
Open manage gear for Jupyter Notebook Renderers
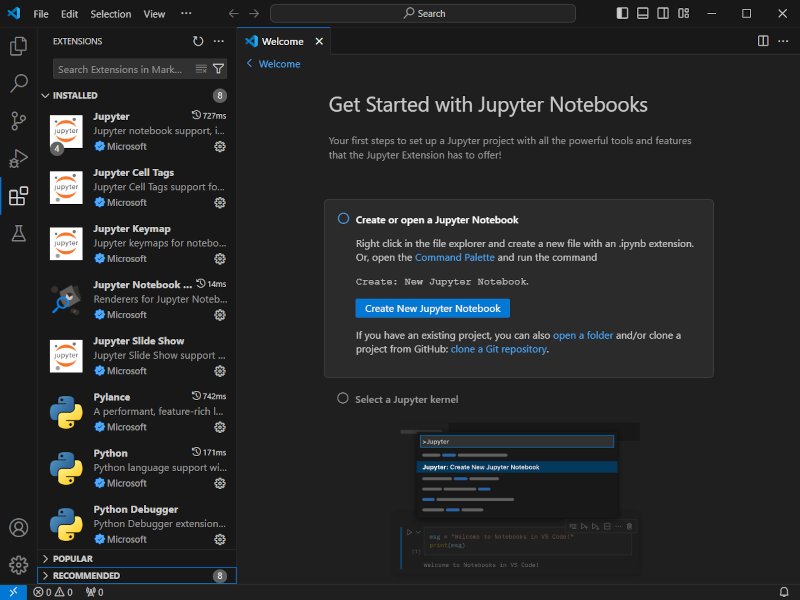(x=220, y=315)
